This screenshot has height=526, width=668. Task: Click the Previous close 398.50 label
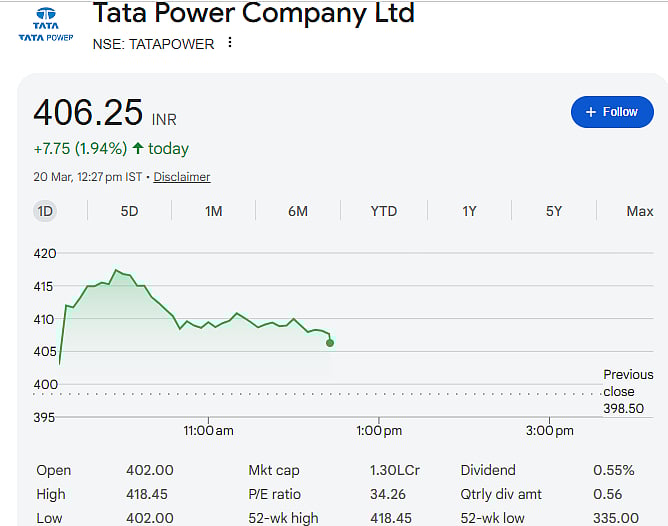627,391
